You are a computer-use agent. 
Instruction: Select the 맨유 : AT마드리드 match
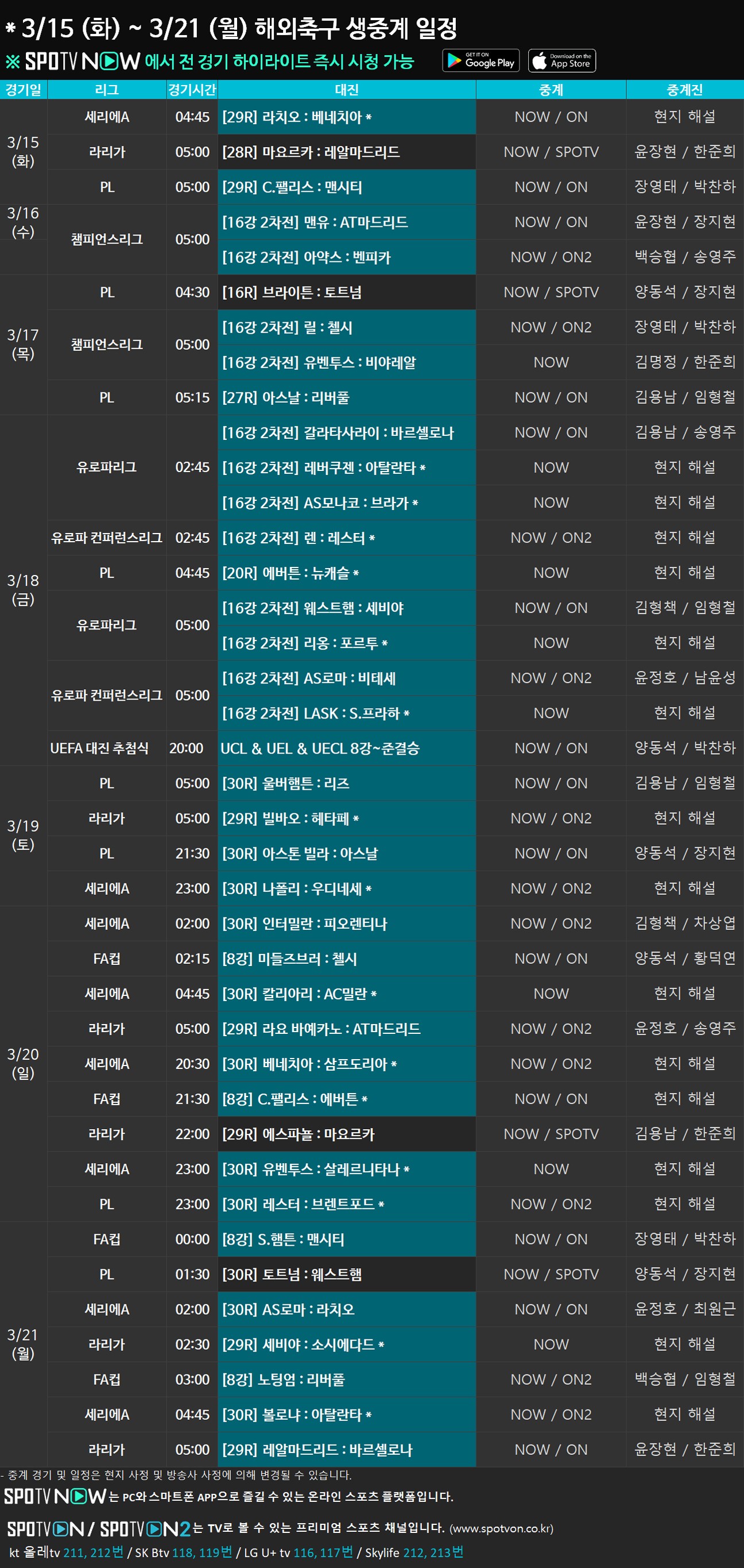(x=347, y=222)
